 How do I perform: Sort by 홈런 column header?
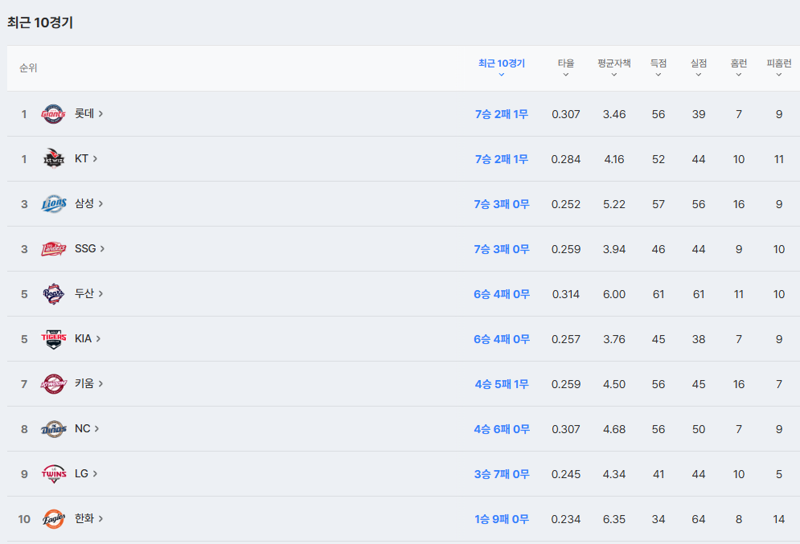(x=739, y=68)
